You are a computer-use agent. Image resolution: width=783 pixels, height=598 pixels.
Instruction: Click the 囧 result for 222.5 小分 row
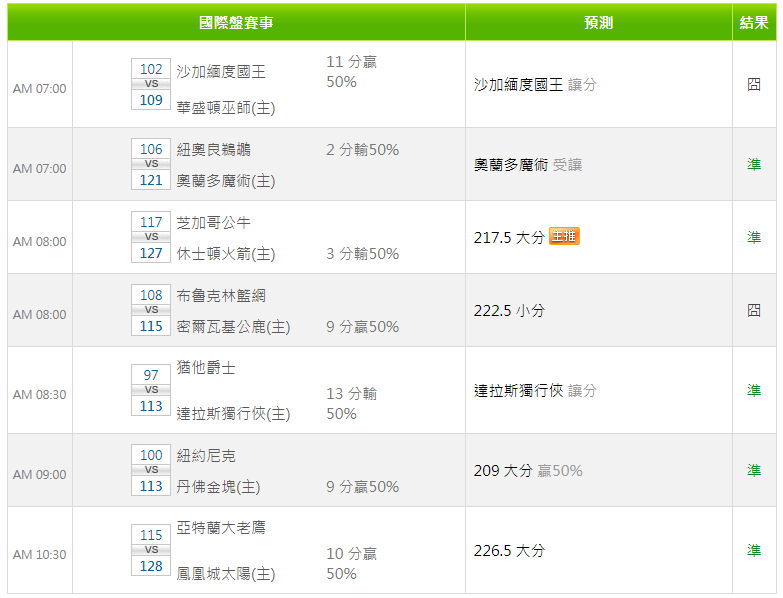(x=754, y=310)
